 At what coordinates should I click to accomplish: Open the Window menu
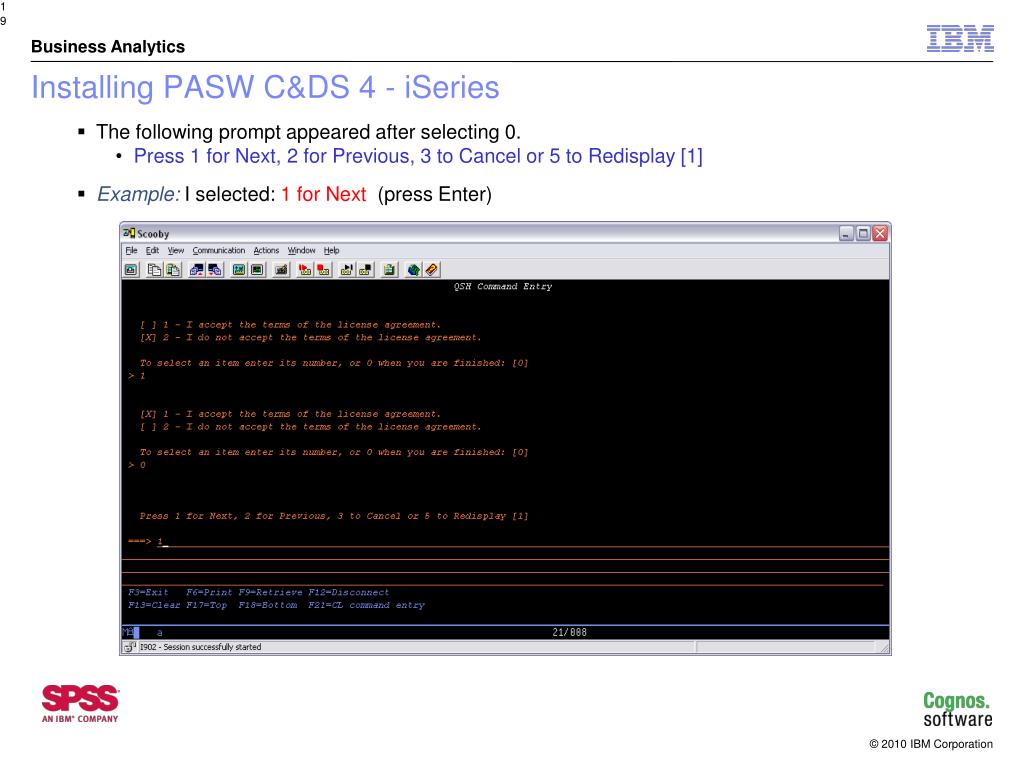tap(301, 251)
